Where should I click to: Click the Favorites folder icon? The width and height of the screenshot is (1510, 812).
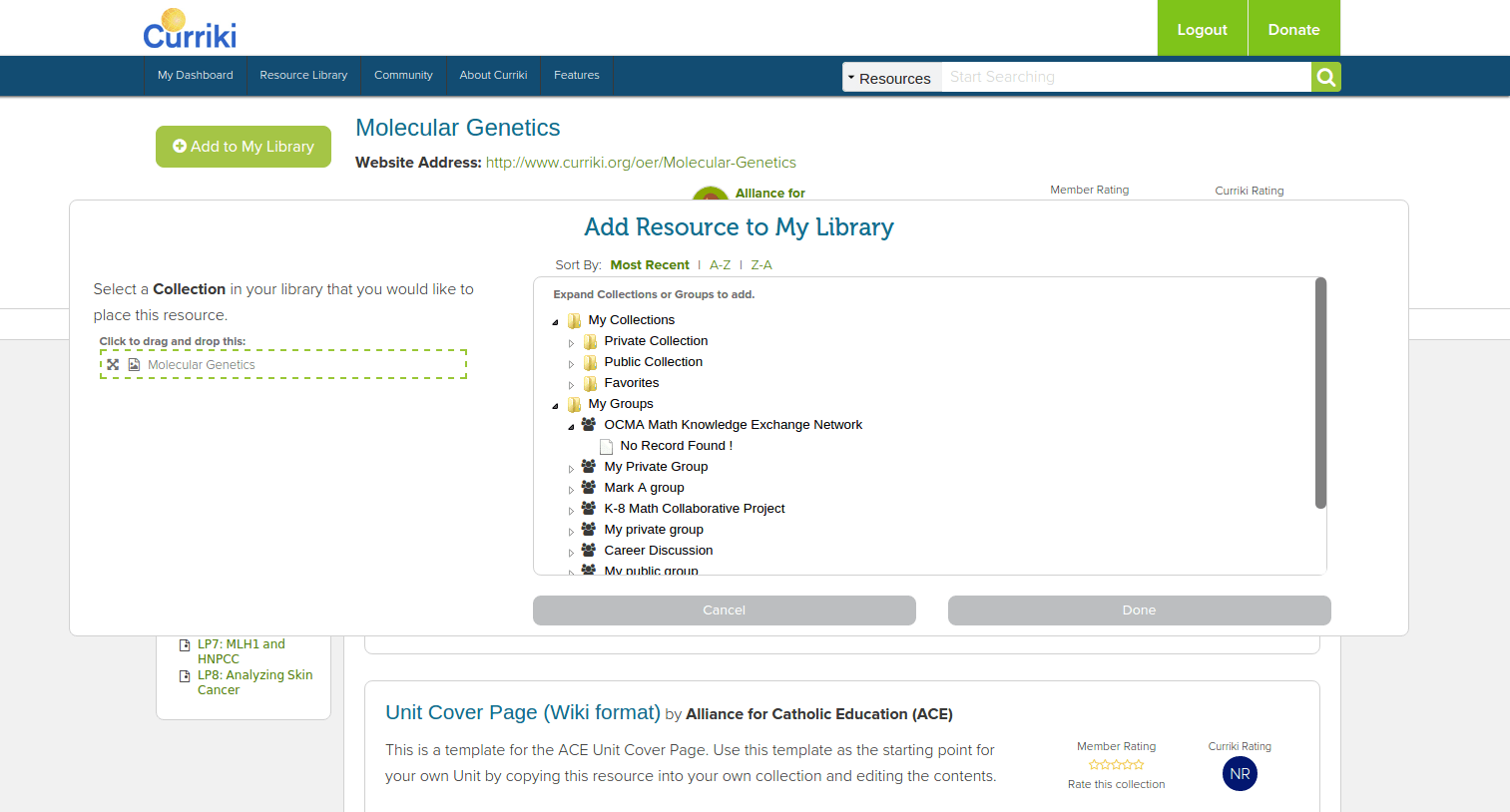[591, 383]
